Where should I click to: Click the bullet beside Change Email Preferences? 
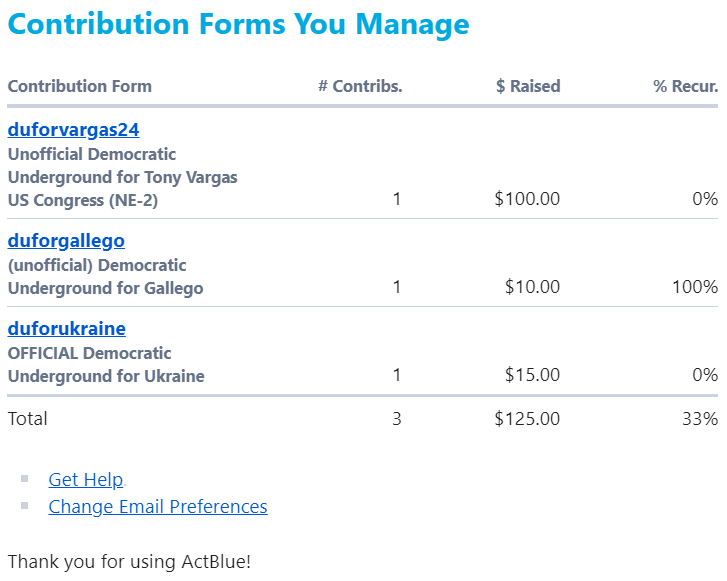pyautogui.click(x=25, y=506)
